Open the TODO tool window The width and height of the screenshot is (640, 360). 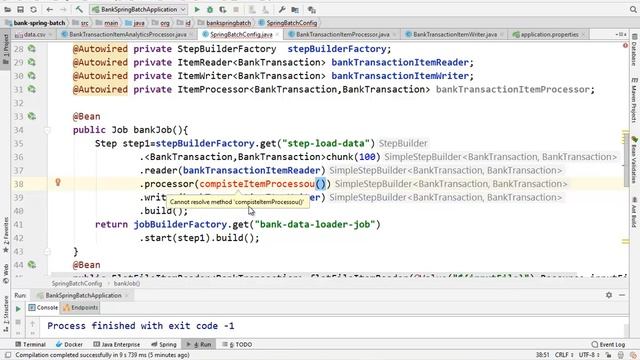coord(237,344)
